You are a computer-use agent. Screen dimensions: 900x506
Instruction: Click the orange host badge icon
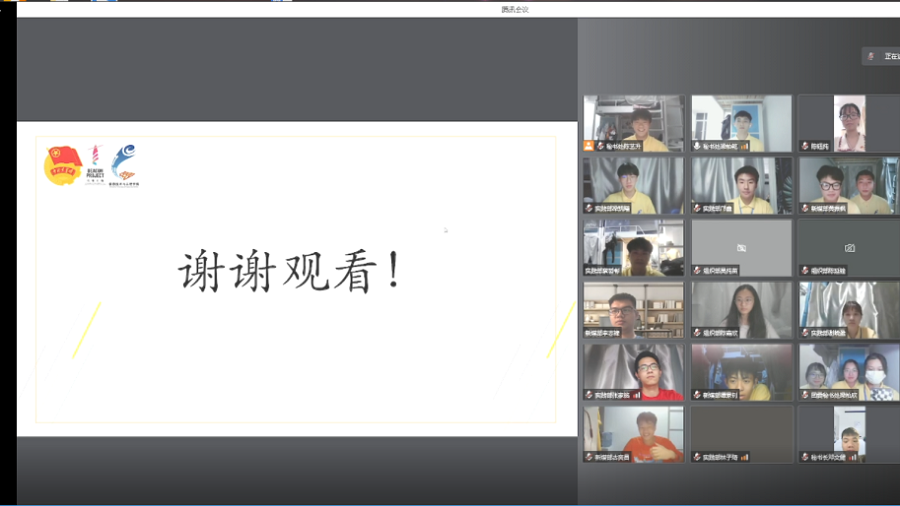point(589,146)
